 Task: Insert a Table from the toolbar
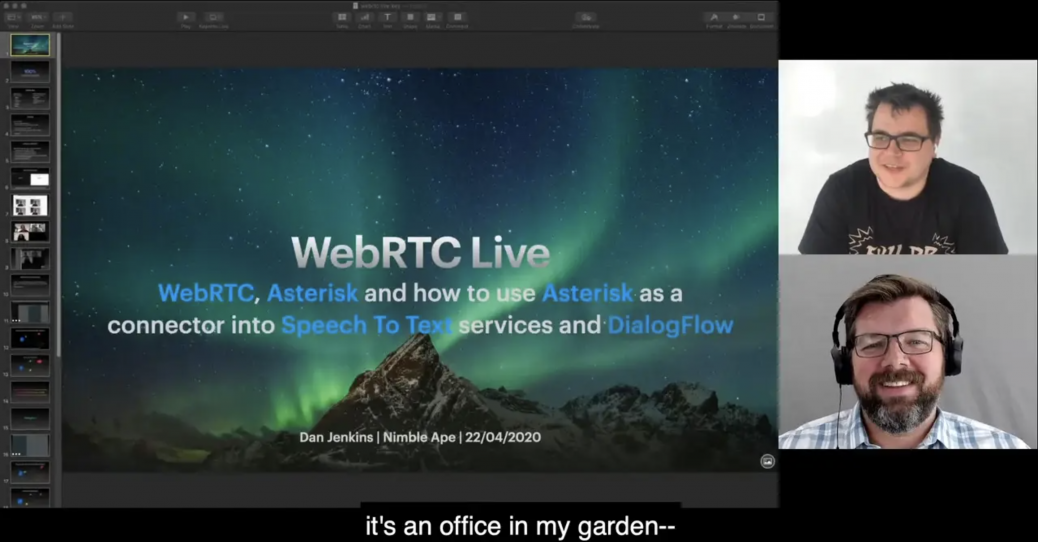click(x=342, y=17)
